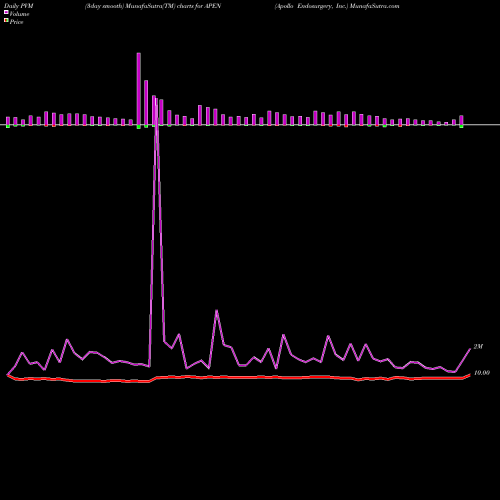Image resolution: width=500 pixels, height=500 pixels.
Task: Click the tallest volume bar in the chart
Action: pos(139,89)
